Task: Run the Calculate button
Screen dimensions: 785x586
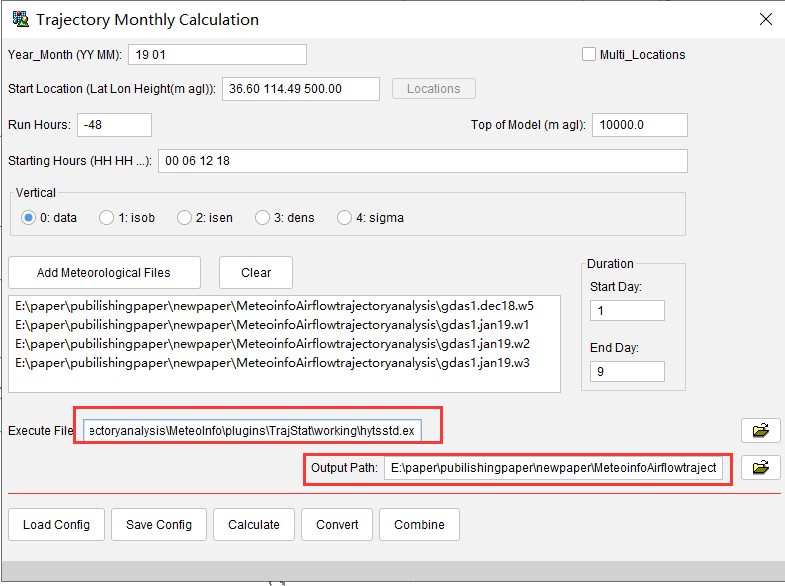Action: point(254,524)
